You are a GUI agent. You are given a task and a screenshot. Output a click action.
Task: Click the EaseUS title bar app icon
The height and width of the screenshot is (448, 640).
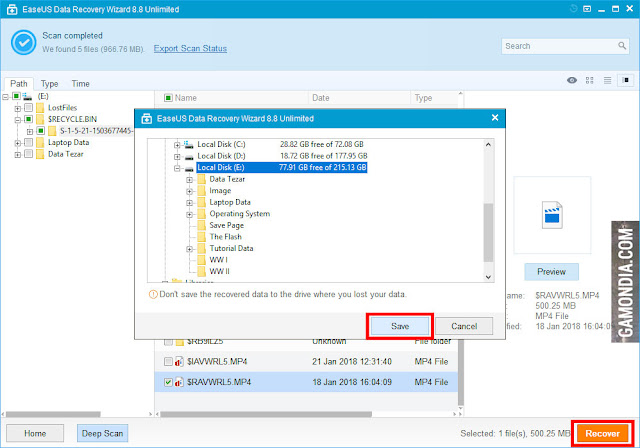tap(12, 9)
